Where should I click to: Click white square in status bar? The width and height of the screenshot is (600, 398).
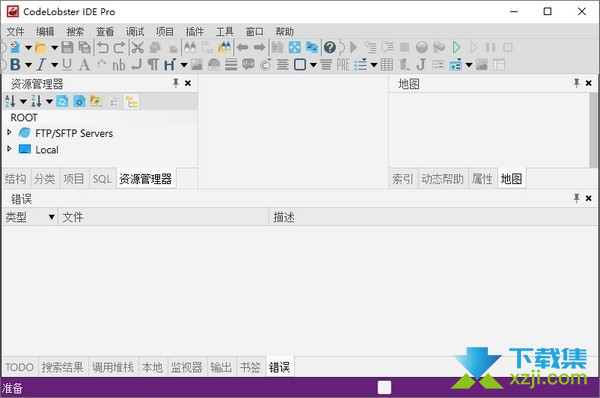(385, 388)
